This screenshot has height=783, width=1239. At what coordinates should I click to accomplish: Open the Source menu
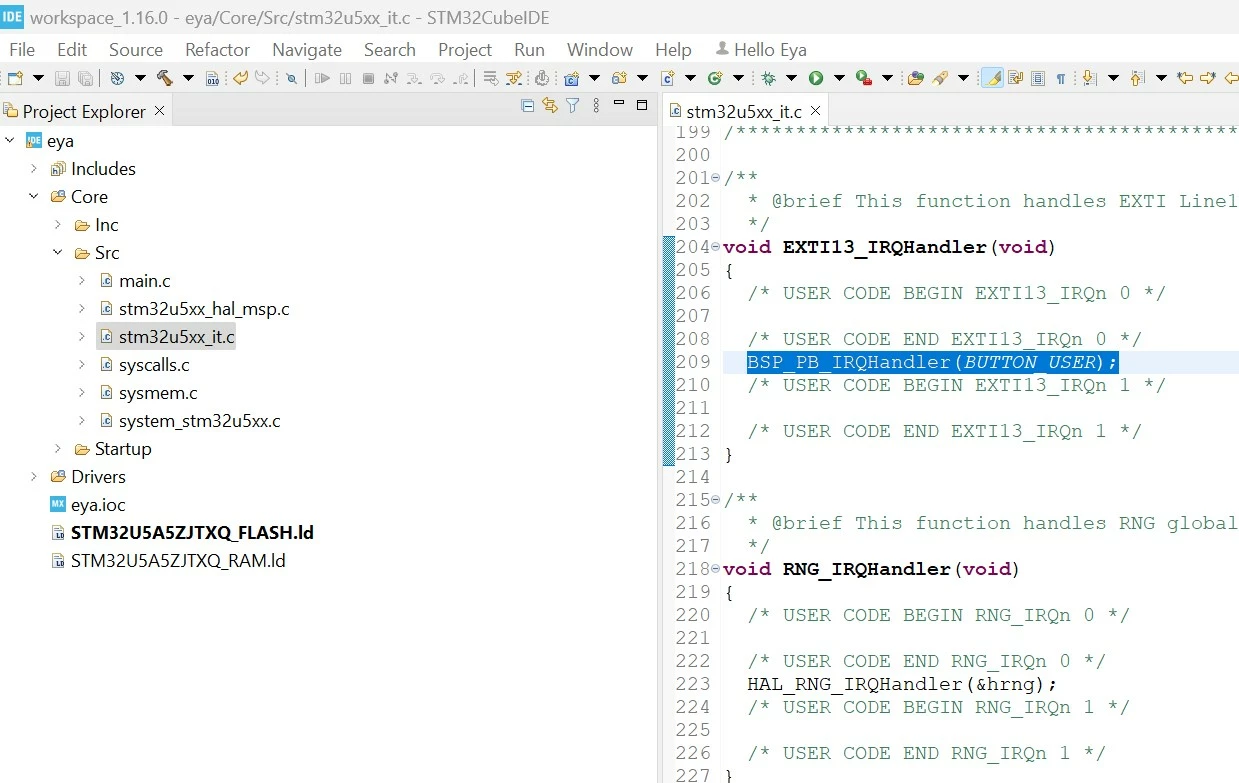click(x=136, y=49)
